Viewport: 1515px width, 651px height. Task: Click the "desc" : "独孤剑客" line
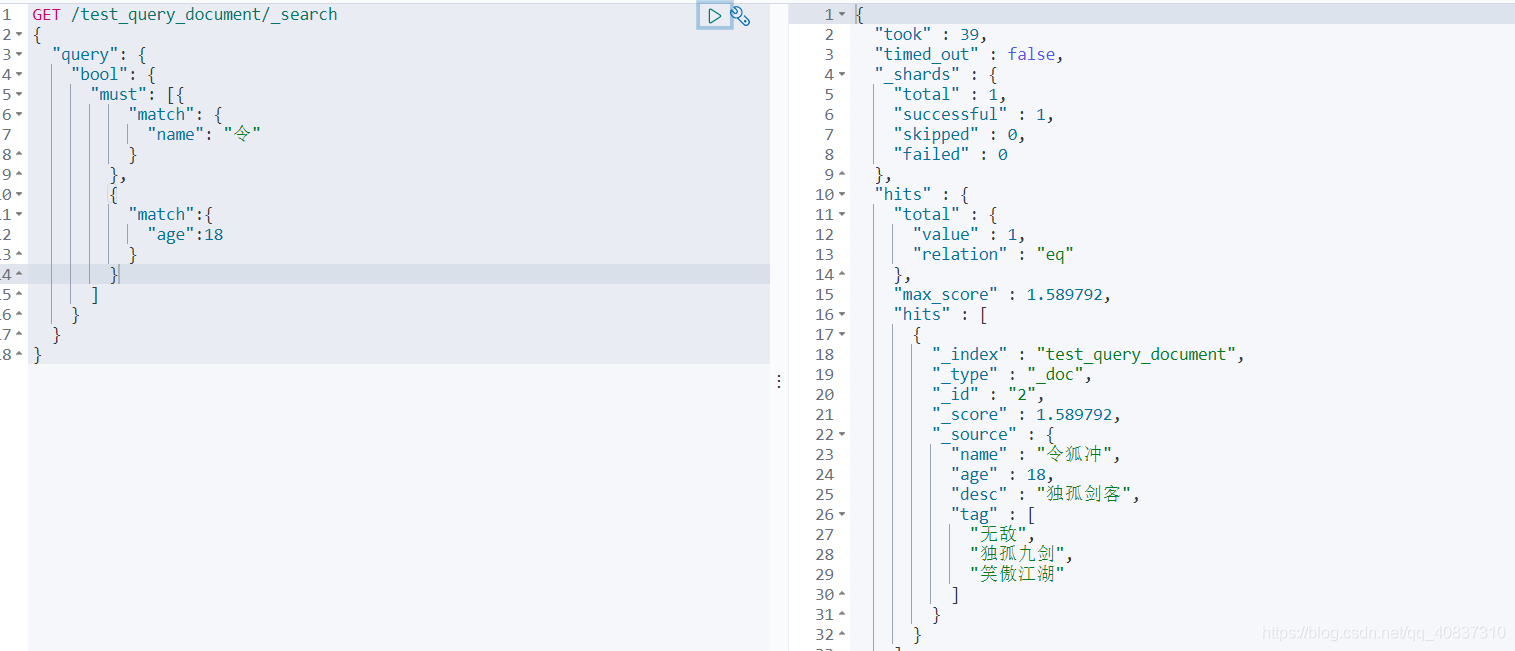pyautogui.click(x=1045, y=494)
